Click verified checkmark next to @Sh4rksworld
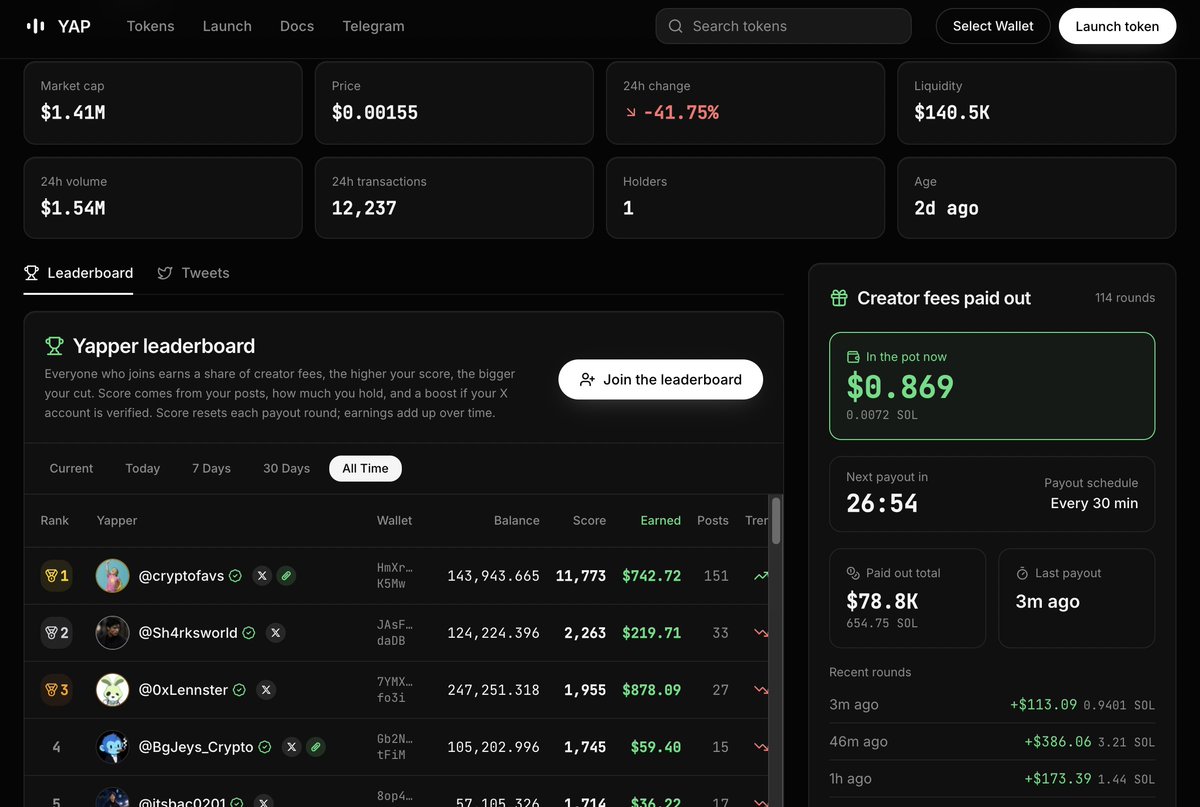The image size is (1200, 807). pyautogui.click(x=248, y=633)
